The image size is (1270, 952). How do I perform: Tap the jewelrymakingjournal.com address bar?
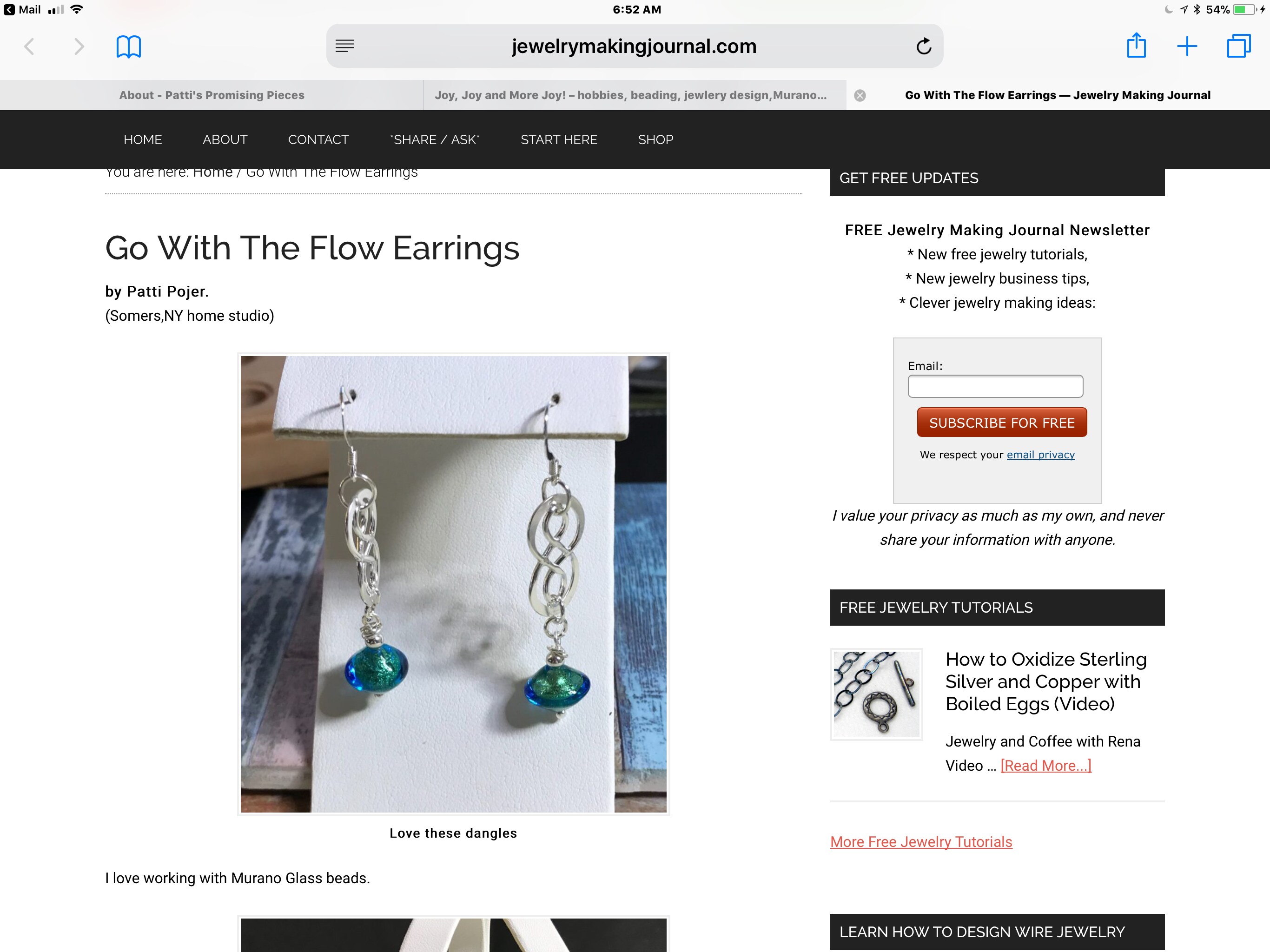tap(634, 46)
